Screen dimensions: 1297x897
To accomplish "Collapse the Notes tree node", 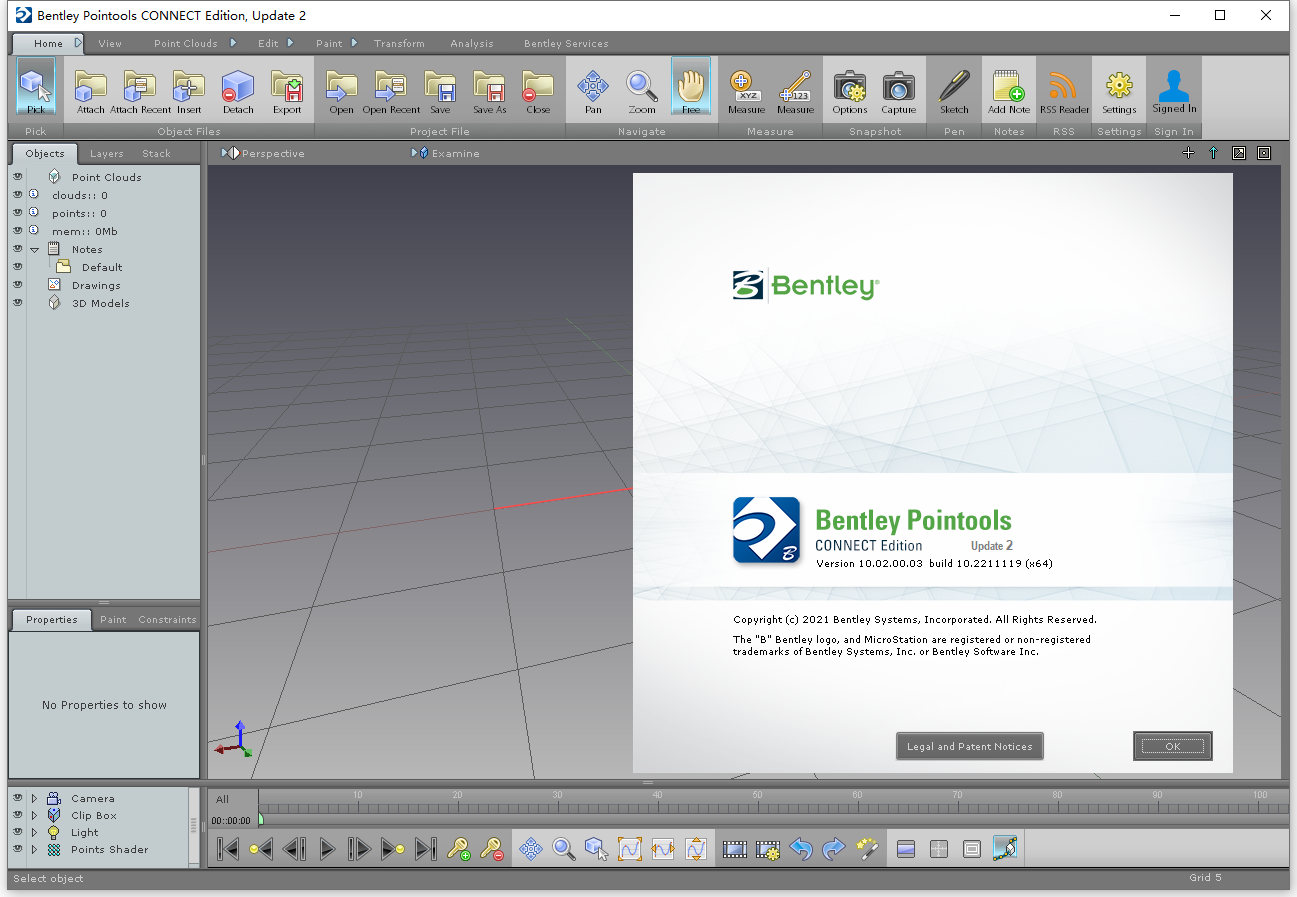I will pos(34,249).
